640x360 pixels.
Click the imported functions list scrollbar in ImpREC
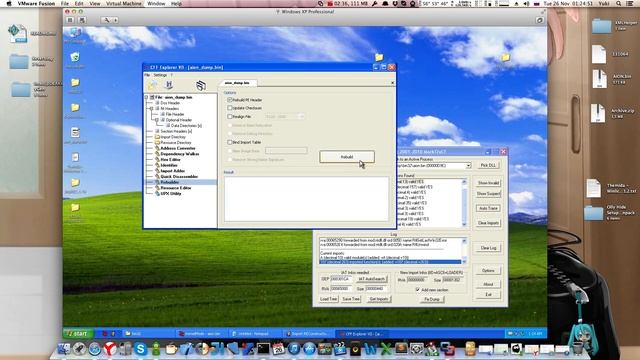(x=464, y=203)
